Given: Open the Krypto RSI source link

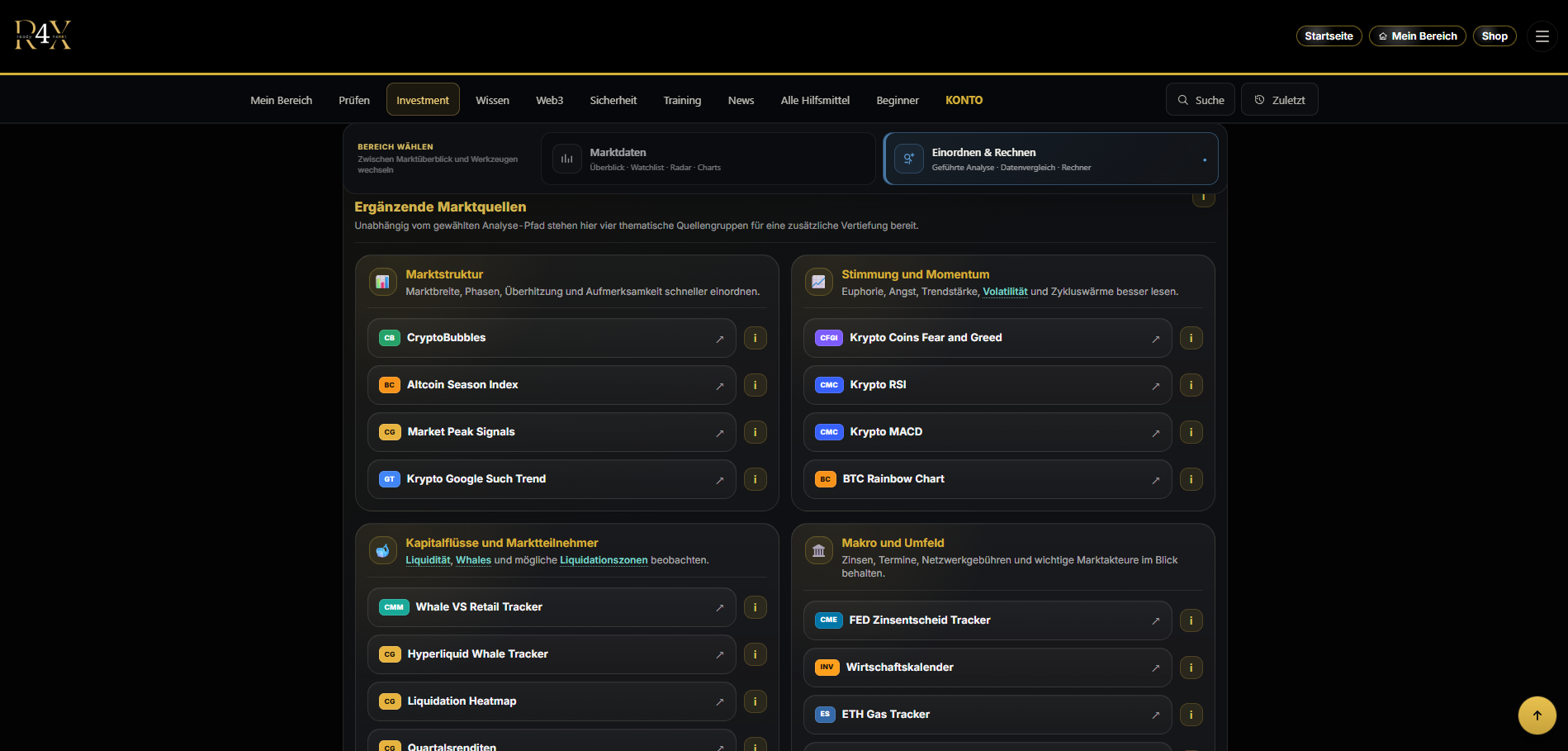Looking at the screenshot, I should pyautogui.click(x=988, y=385).
